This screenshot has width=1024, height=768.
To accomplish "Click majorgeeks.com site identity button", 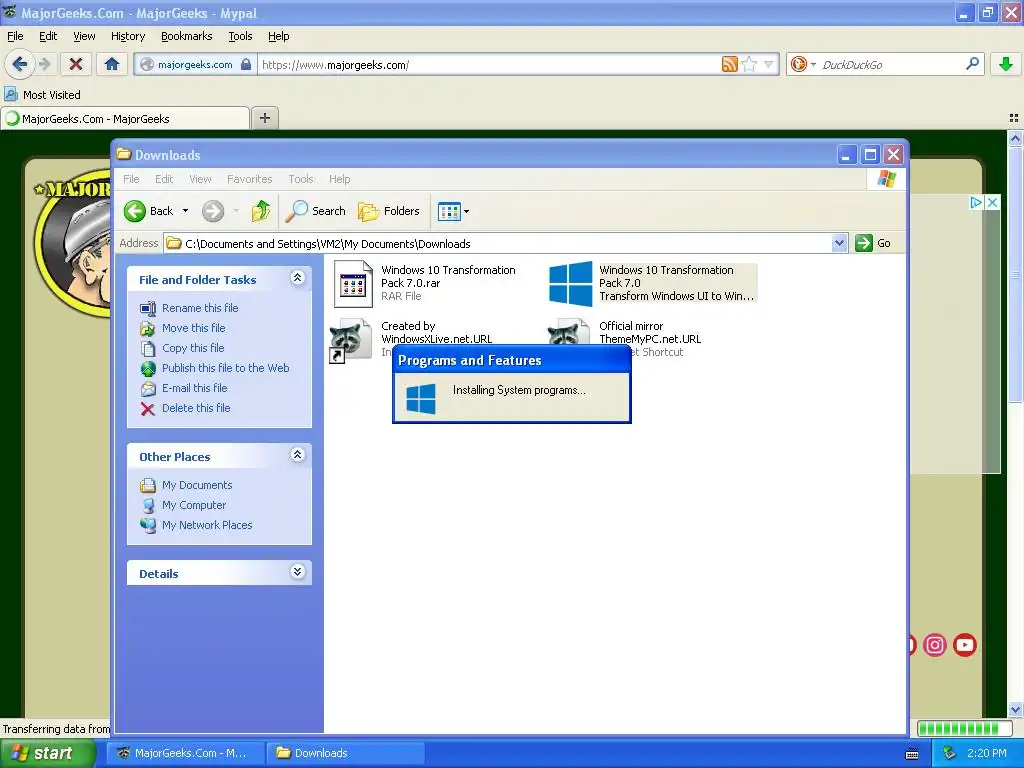I will (x=195, y=64).
